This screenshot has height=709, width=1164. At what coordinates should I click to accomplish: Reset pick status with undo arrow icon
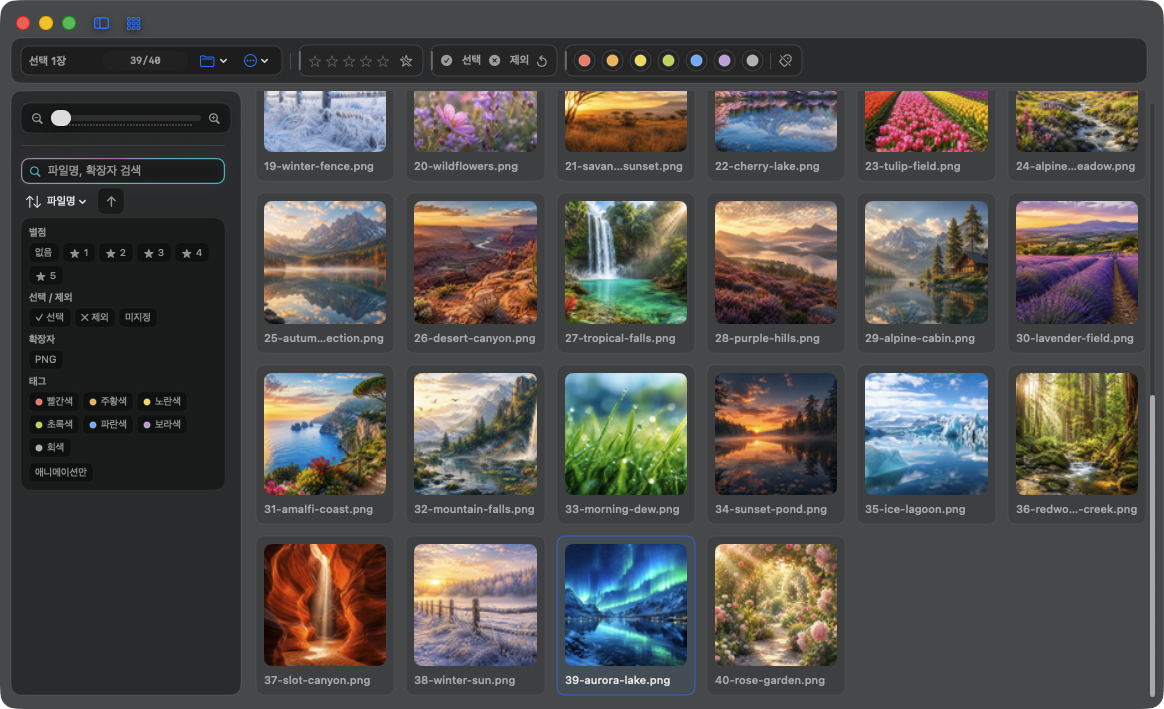pos(543,61)
